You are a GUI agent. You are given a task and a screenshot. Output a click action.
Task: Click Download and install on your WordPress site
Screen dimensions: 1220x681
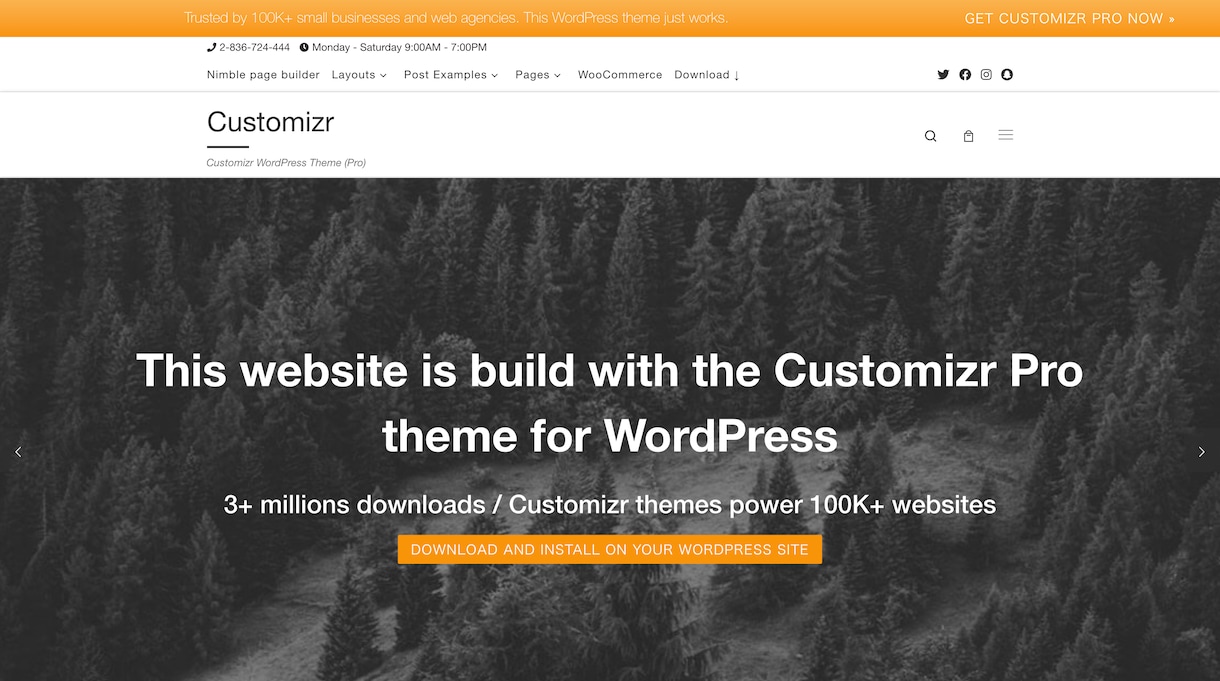[610, 549]
